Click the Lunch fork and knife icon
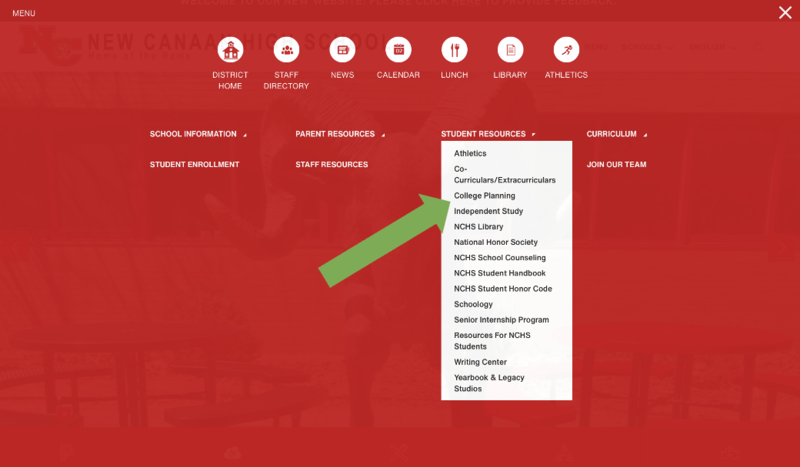This screenshot has width=800, height=468. point(454,50)
